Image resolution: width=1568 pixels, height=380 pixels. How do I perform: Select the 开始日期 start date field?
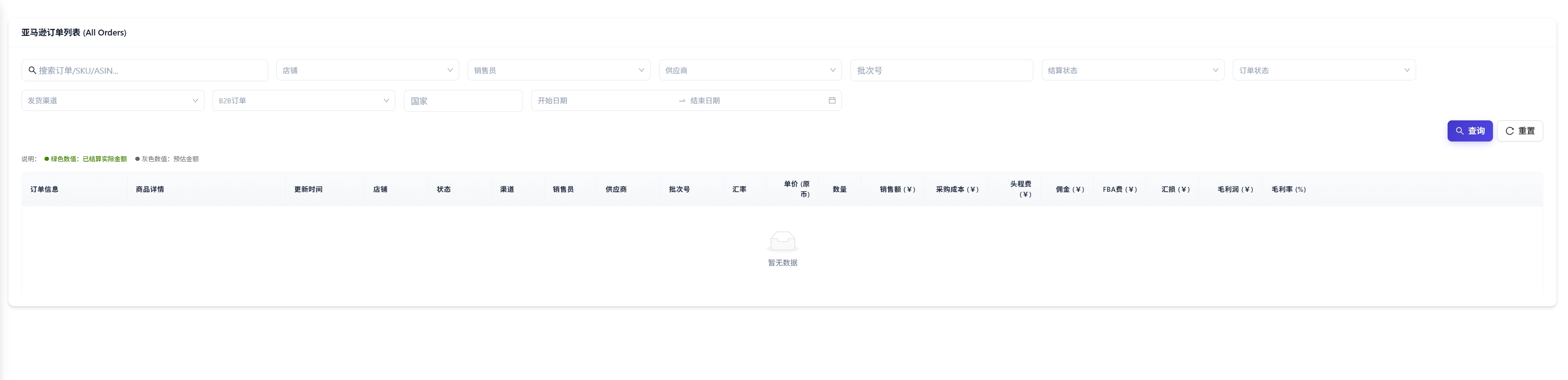tap(602, 101)
